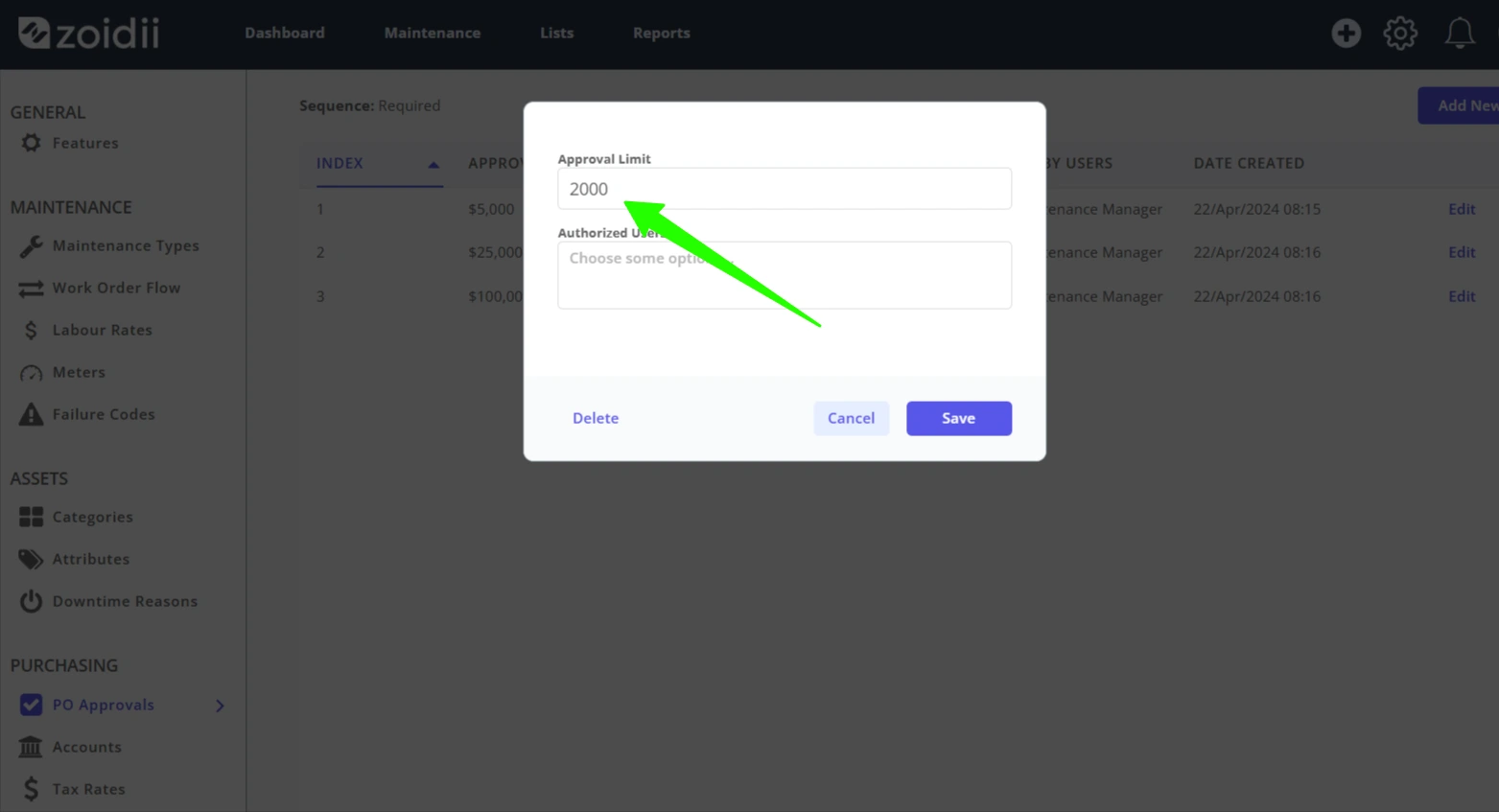Open Maintenance Types settings
This screenshot has height=812, width=1499.
tap(126, 245)
